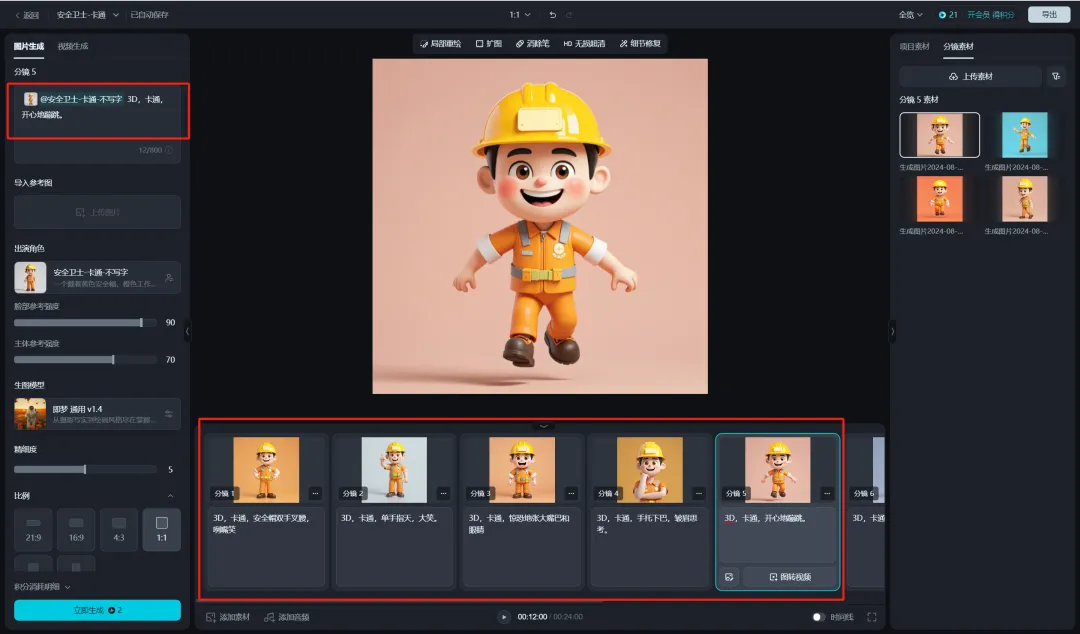Open the 1:1 canvas ratio dropdown
1080x634 pixels.
point(521,15)
